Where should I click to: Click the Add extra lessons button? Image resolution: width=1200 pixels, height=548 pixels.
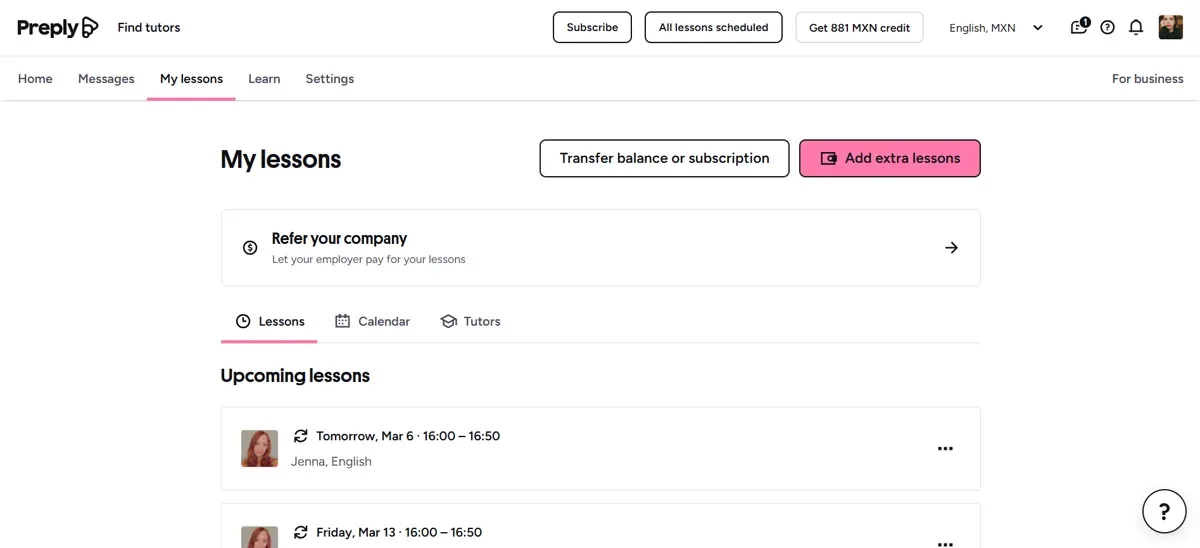pyautogui.click(x=889, y=158)
